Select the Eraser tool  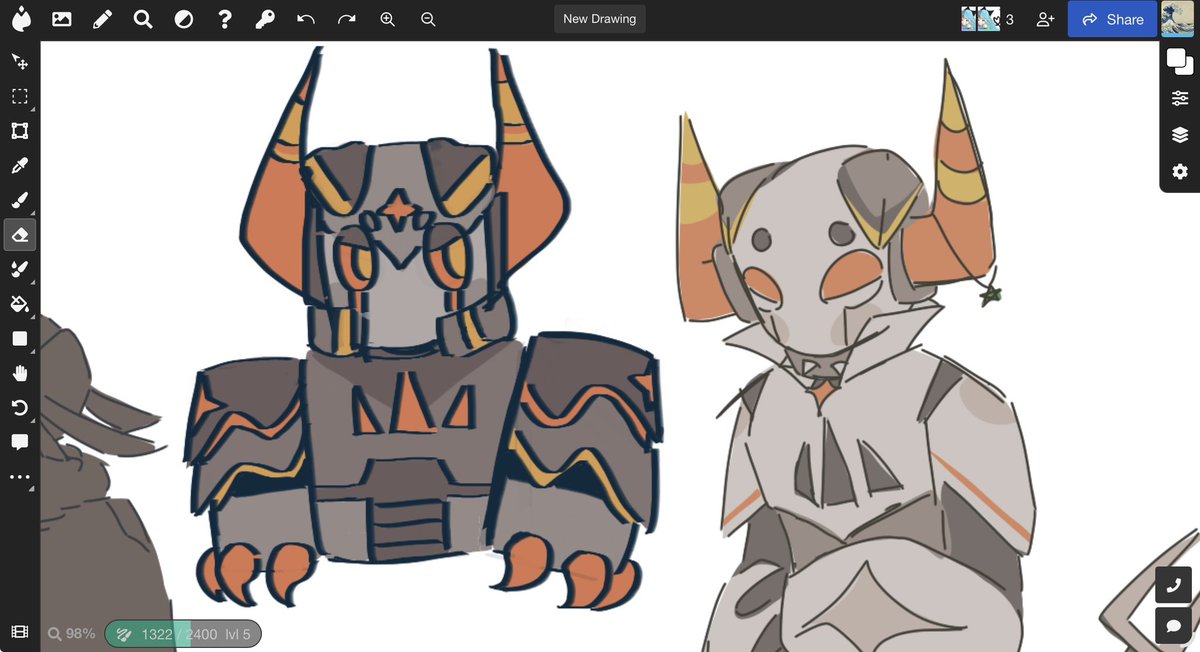click(20, 235)
